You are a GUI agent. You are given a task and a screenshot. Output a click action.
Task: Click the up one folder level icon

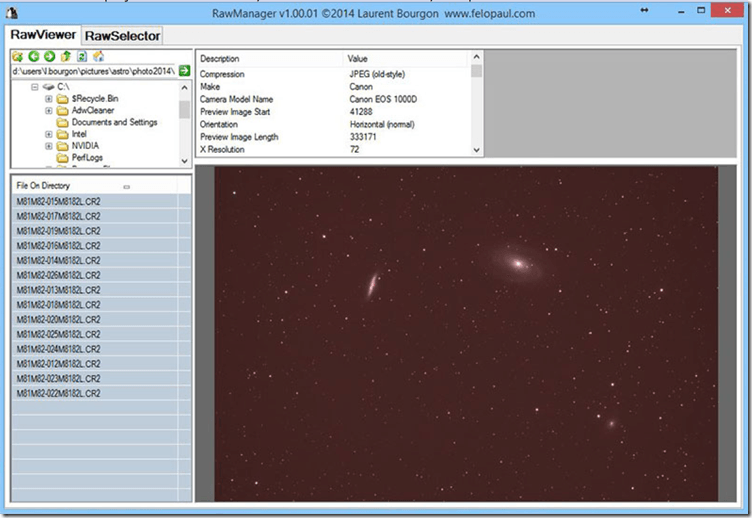[x=66, y=57]
